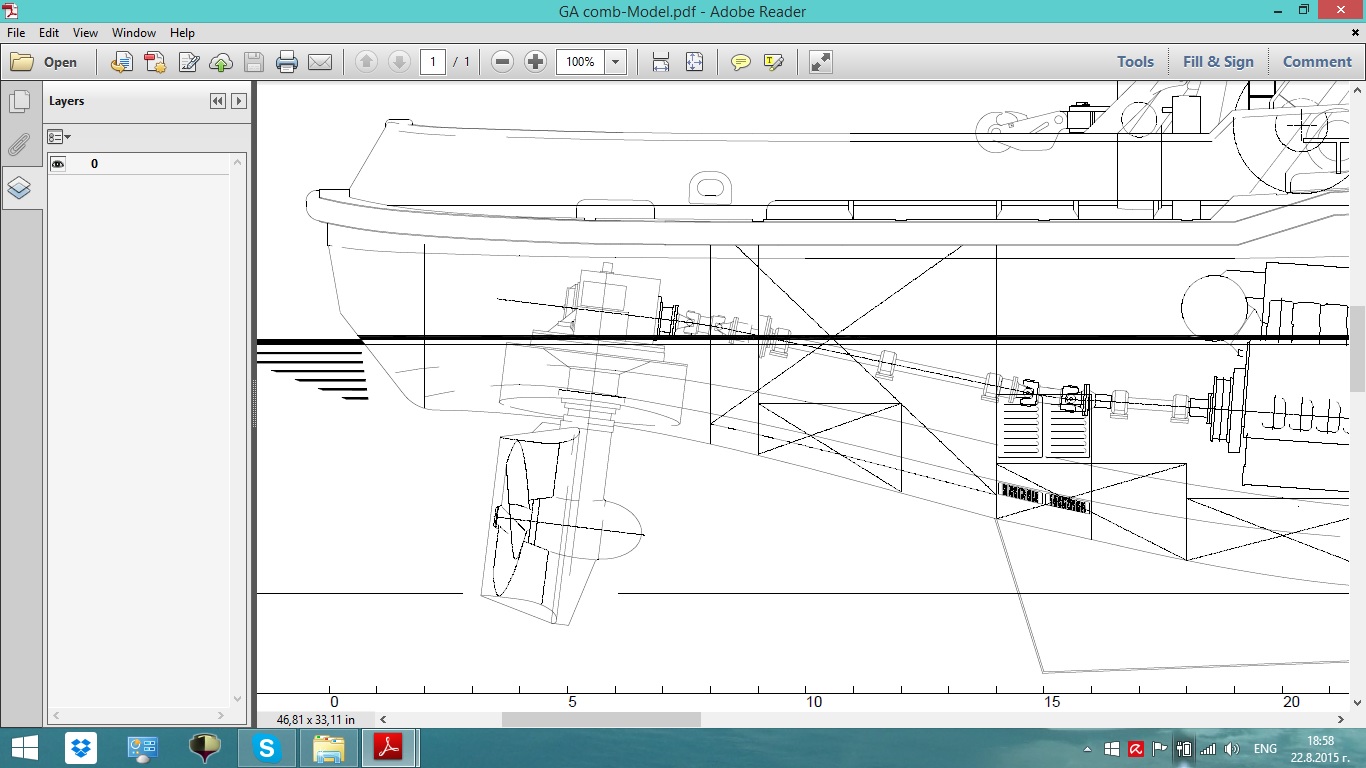Open the View menu

[x=85, y=33]
